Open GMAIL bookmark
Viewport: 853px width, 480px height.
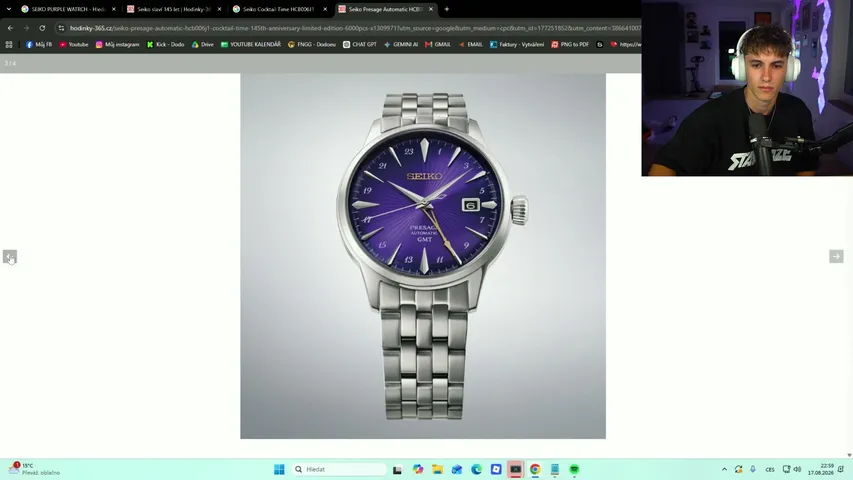pyautogui.click(x=438, y=45)
